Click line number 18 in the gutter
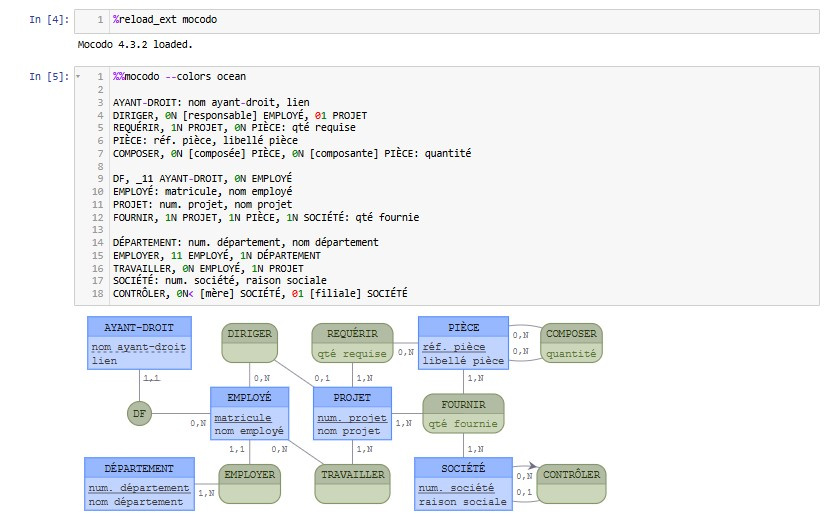 tap(98, 293)
